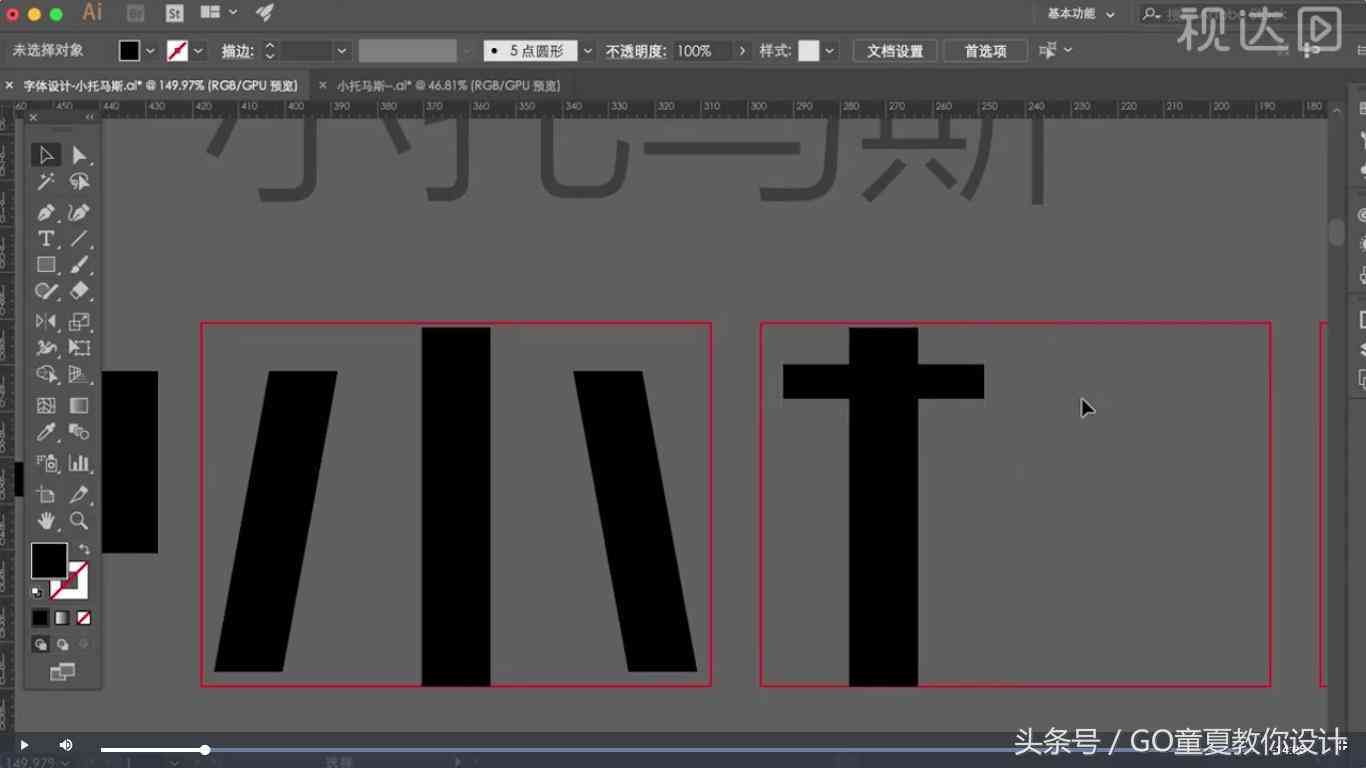Click the toolbox large Fill swatch
This screenshot has height=768, width=1366.
49,561
